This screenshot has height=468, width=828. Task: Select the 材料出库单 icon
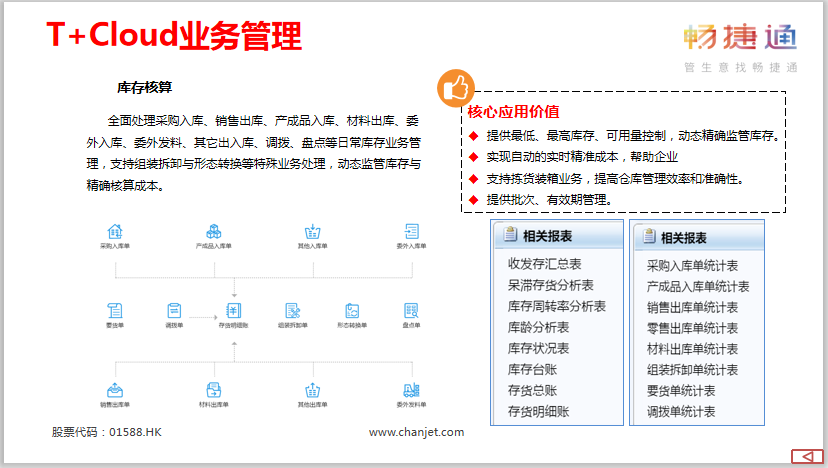click(214, 390)
